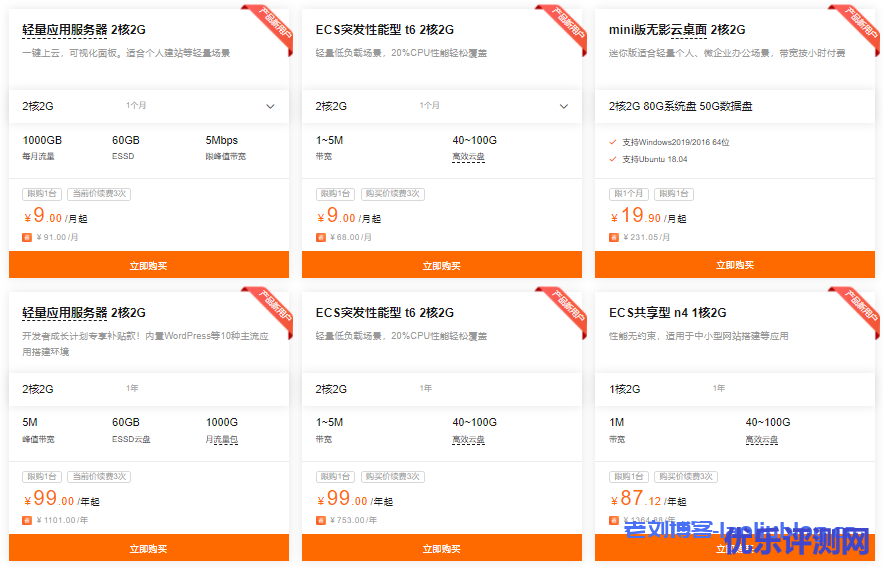
Task: Click the orange price icon beside ¥1101.00/年
Action: click(27, 520)
